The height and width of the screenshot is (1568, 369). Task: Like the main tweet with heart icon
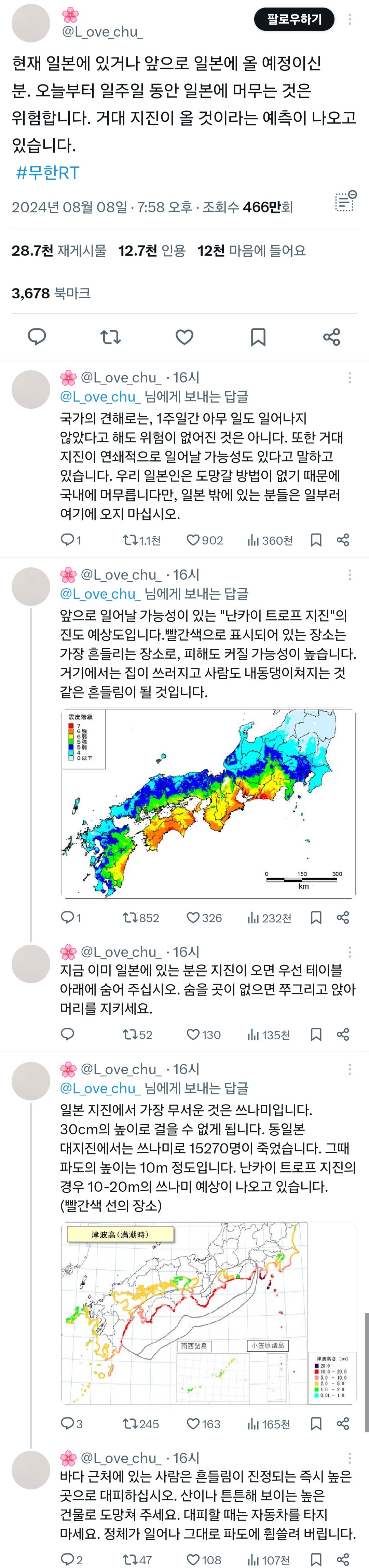(184, 337)
